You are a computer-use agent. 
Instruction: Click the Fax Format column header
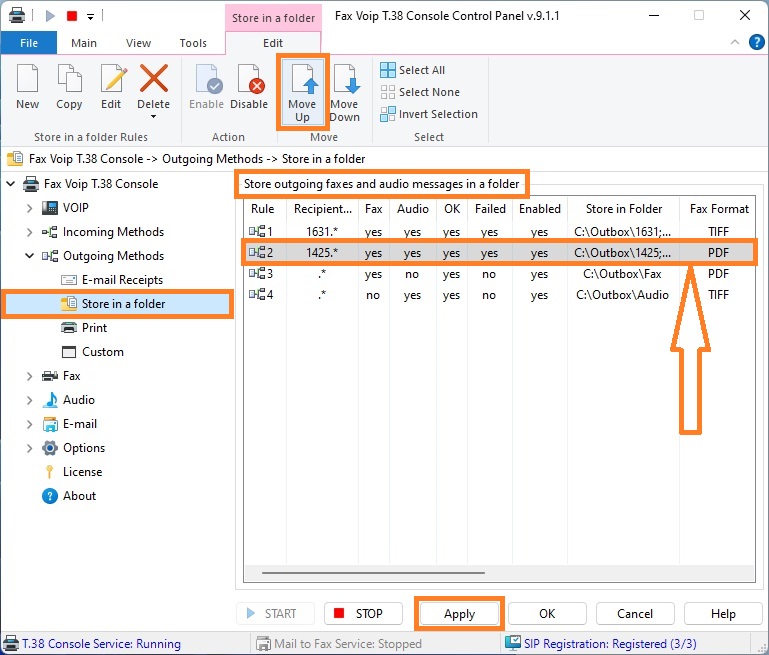coord(718,209)
